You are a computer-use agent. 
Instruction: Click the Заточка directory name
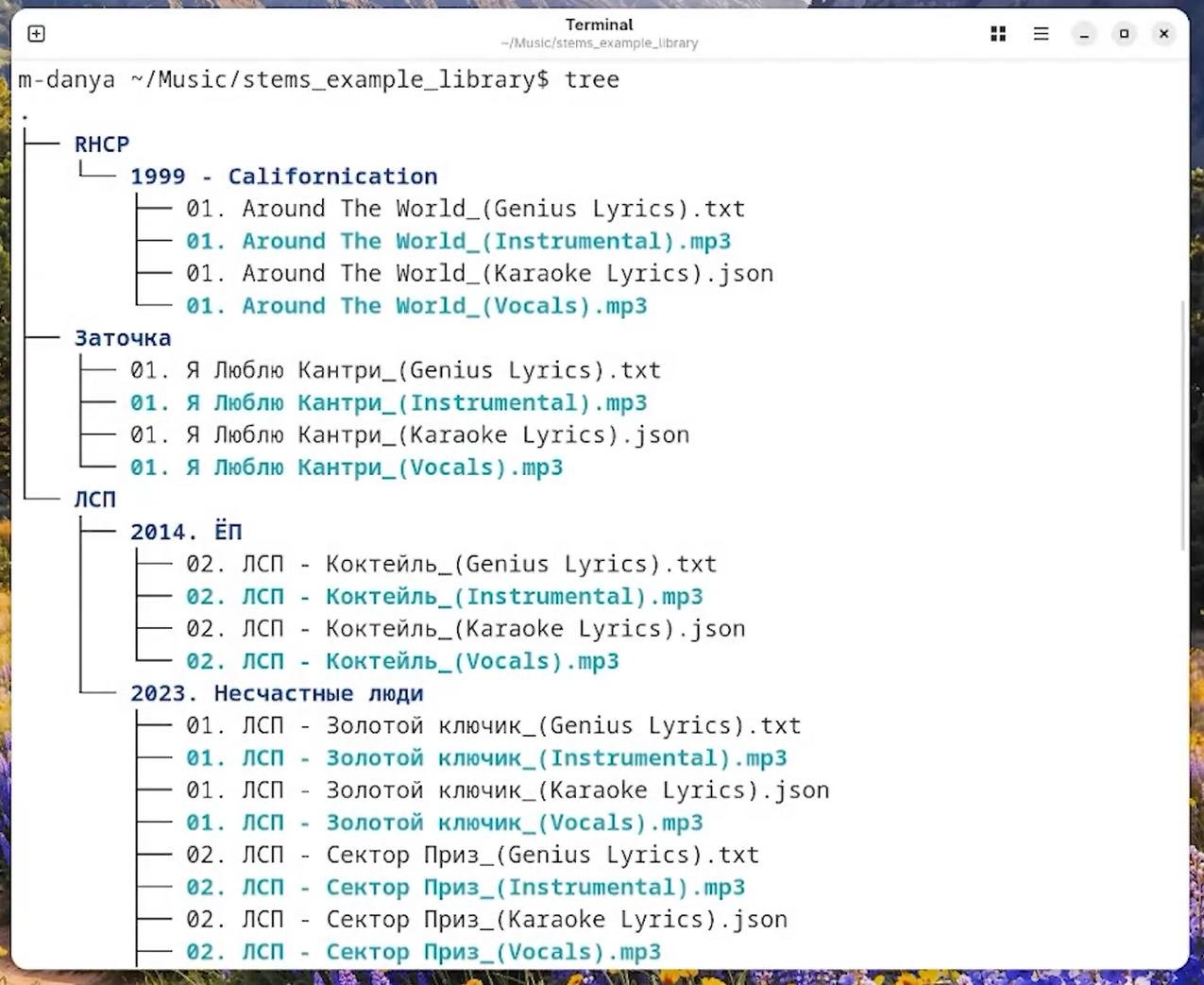[123, 338]
